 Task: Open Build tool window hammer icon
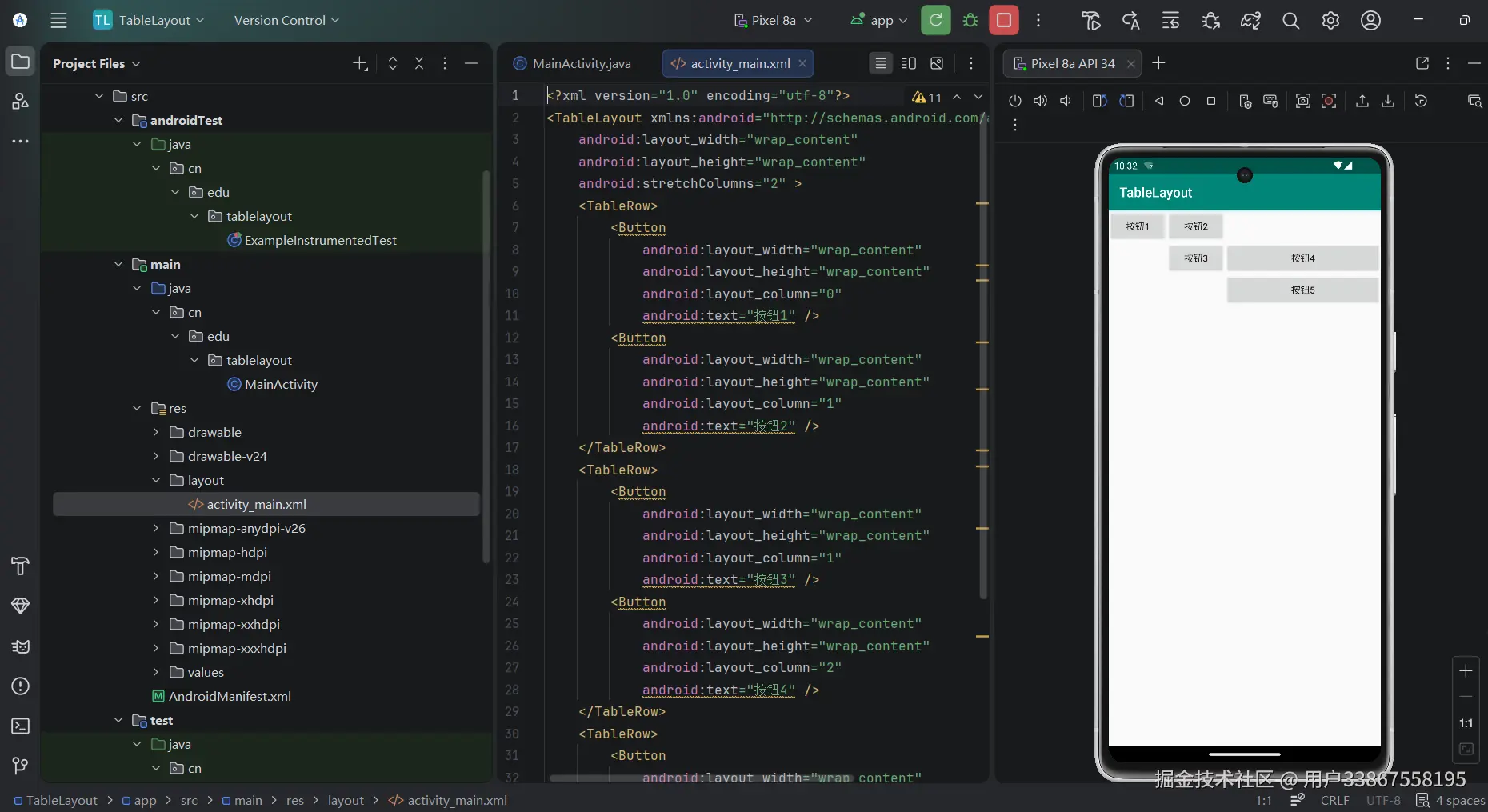(x=20, y=566)
